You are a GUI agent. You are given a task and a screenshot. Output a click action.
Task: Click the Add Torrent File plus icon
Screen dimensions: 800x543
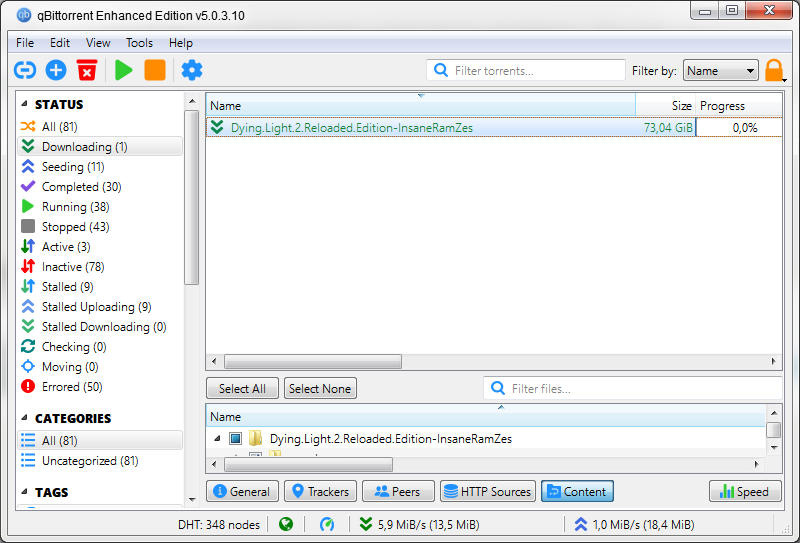point(56,70)
